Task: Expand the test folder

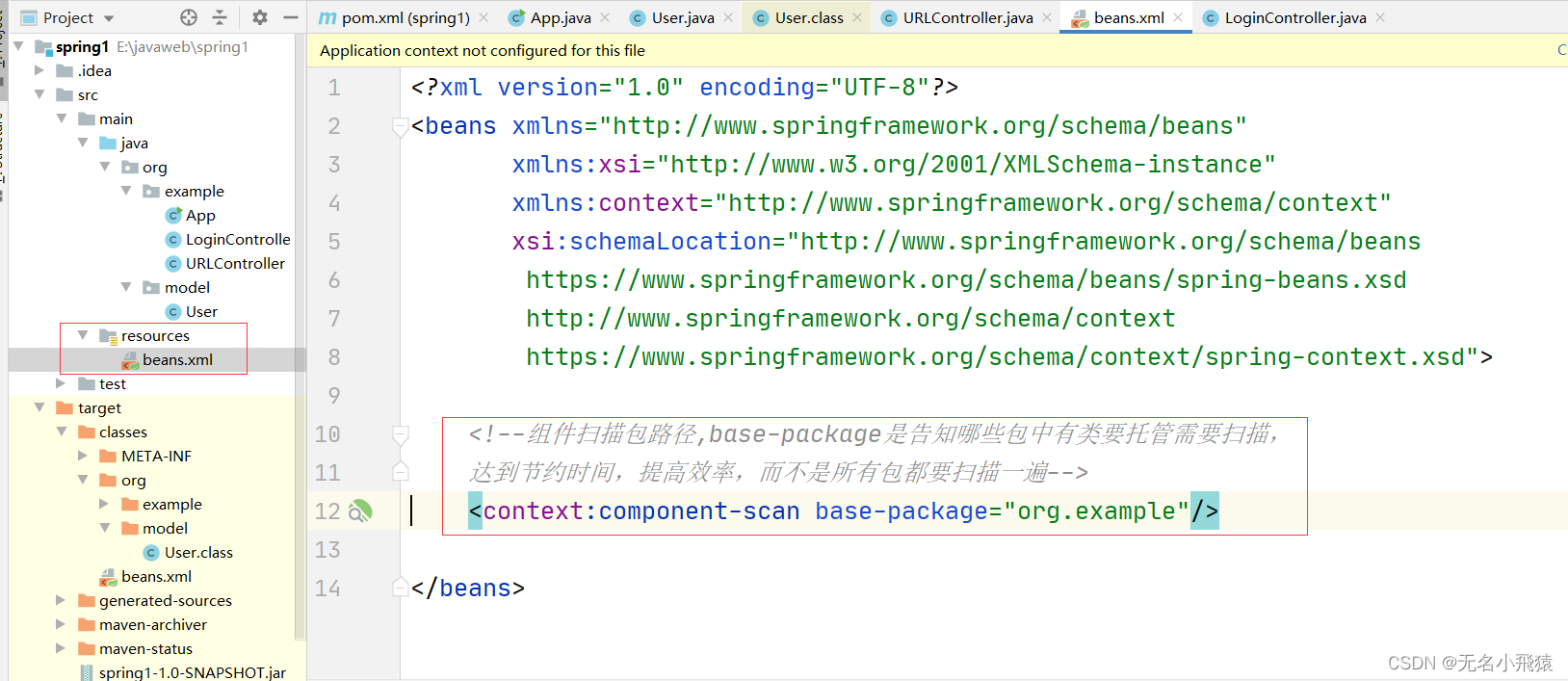Action: point(62,383)
